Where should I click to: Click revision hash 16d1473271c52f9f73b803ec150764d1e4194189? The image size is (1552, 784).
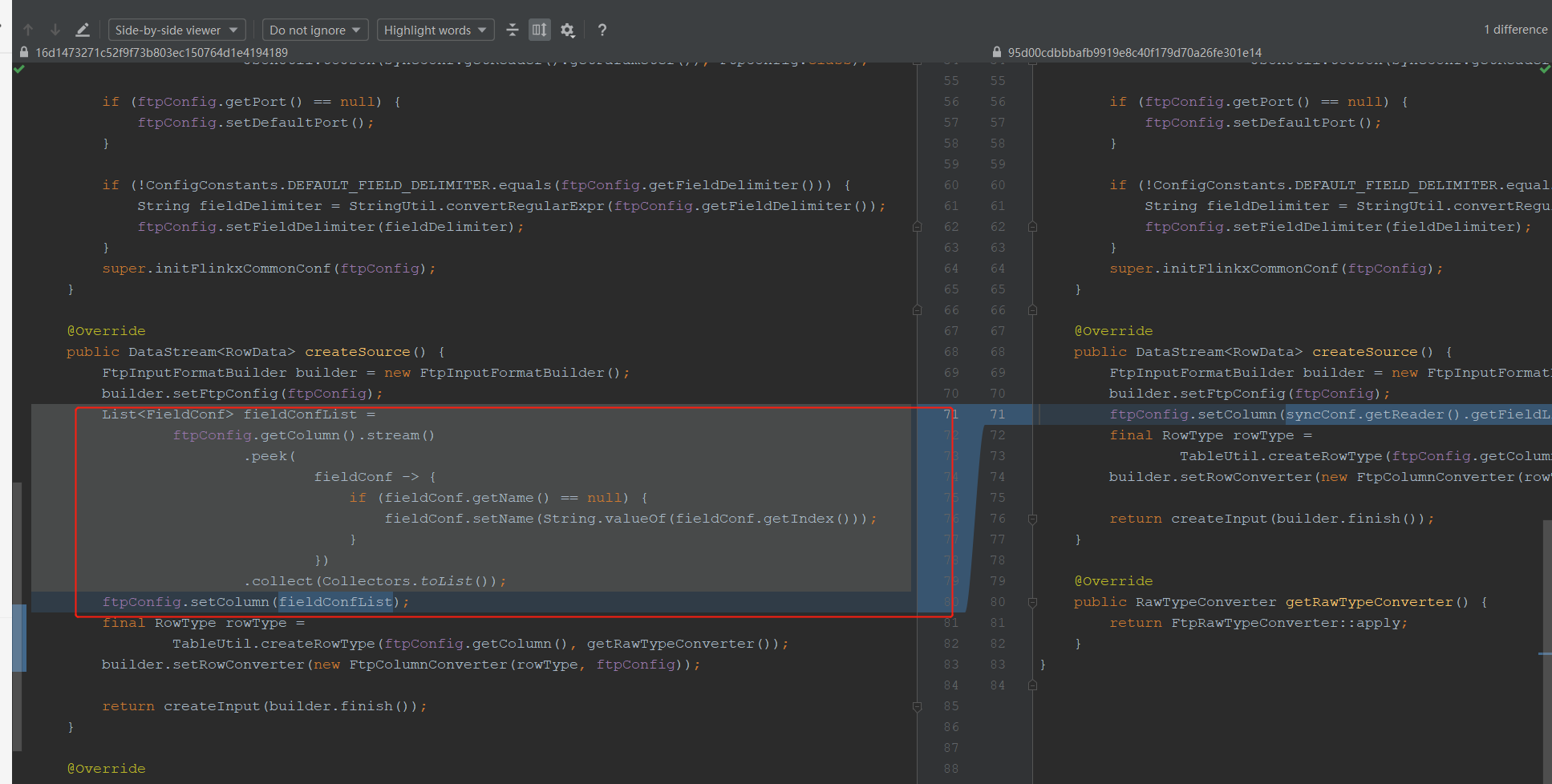pos(161,52)
